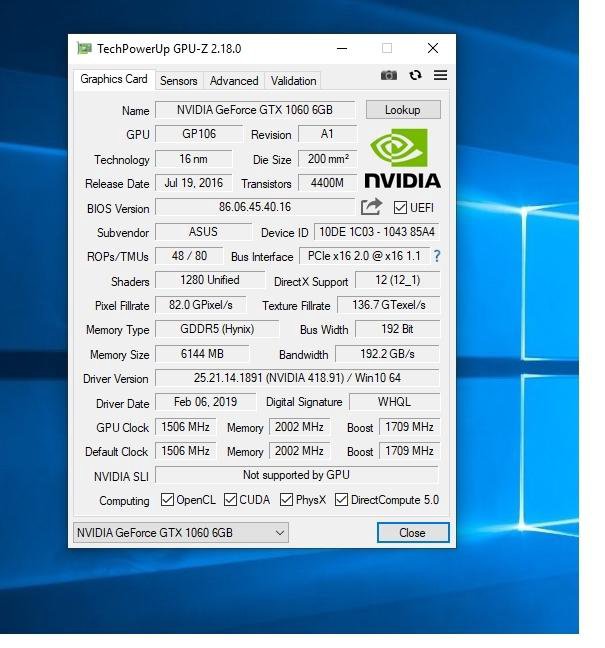Toggle the UEFI checkbox
This screenshot has width=605, height=648.
pos(401,208)
